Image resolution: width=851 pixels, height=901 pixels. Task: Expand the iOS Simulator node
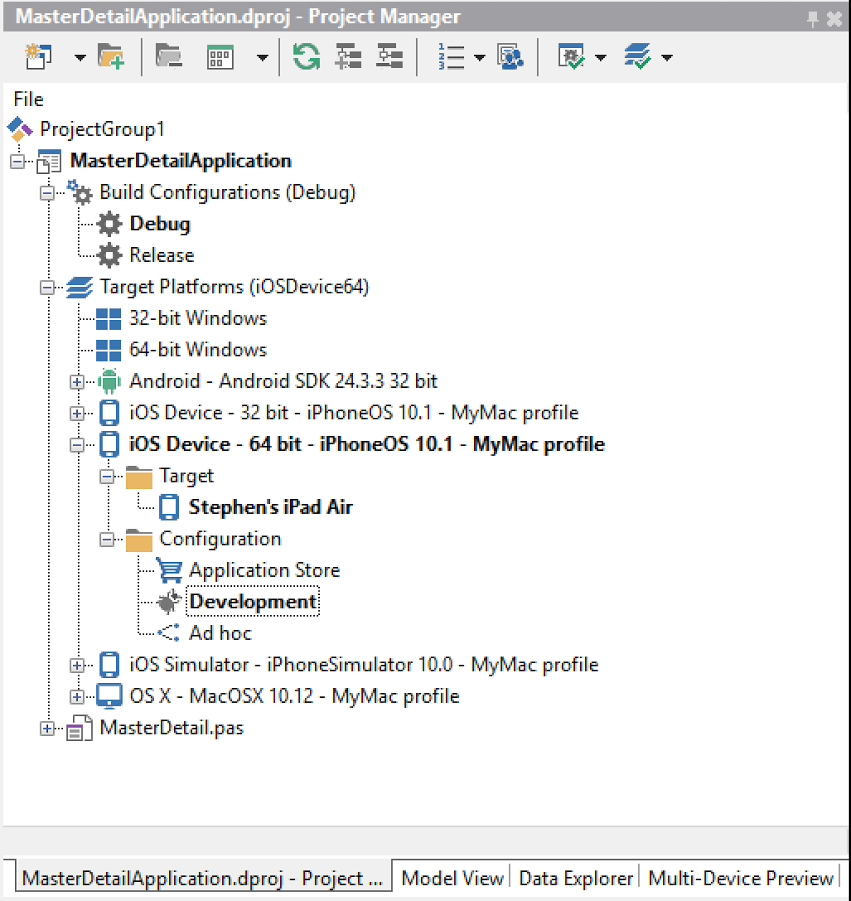77,665
